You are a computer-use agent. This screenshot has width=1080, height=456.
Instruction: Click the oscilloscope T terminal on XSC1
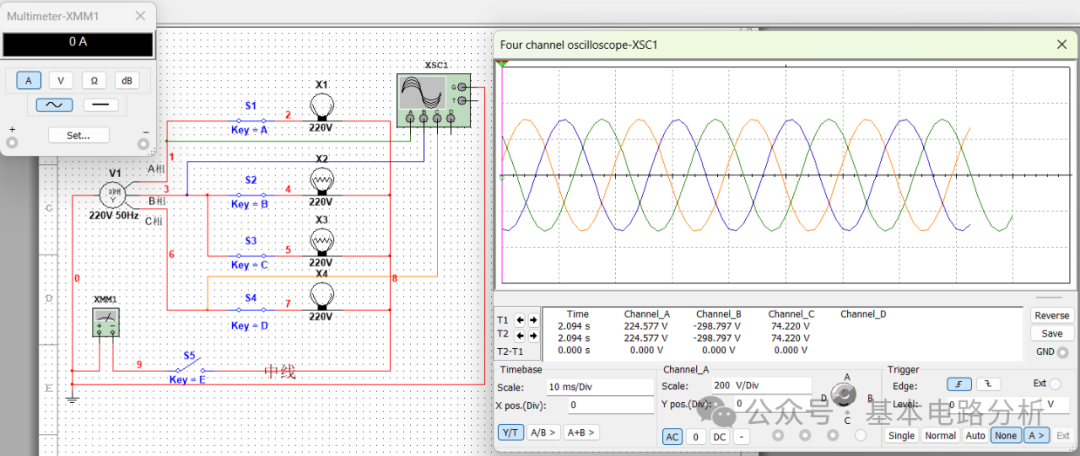[x=461, y=101]
